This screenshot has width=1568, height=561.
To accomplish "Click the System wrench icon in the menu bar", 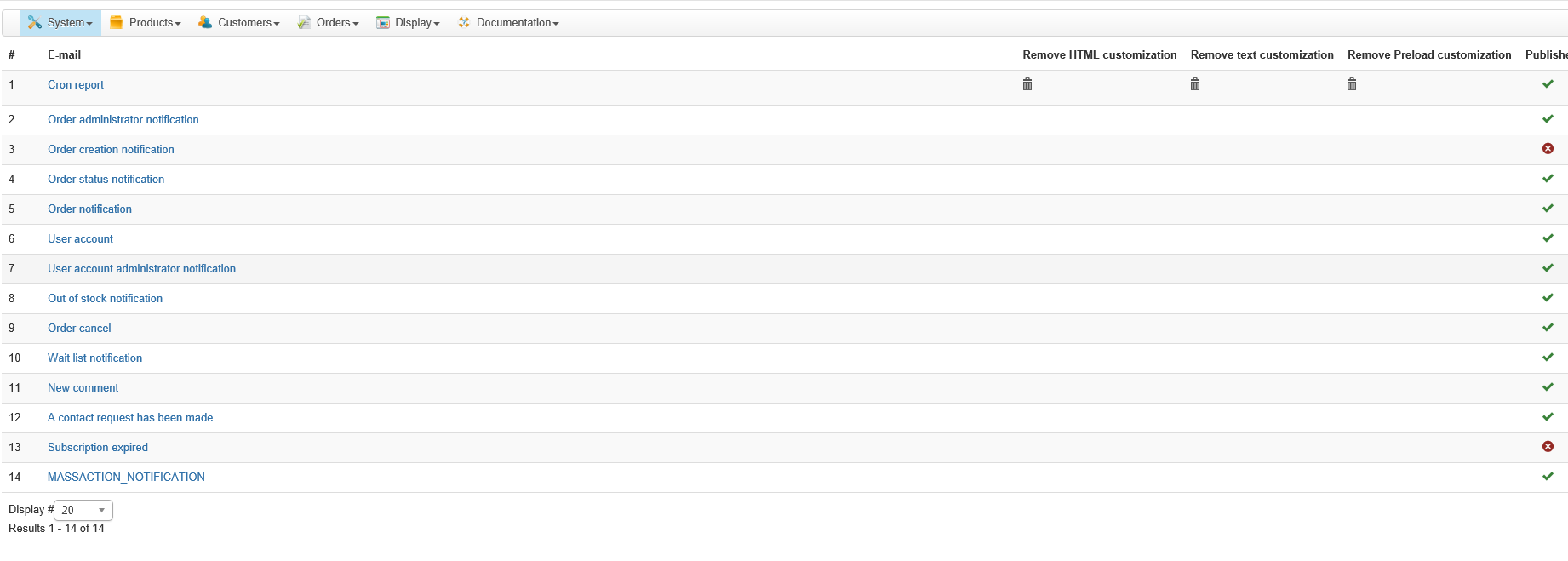I will click(35, 23).
